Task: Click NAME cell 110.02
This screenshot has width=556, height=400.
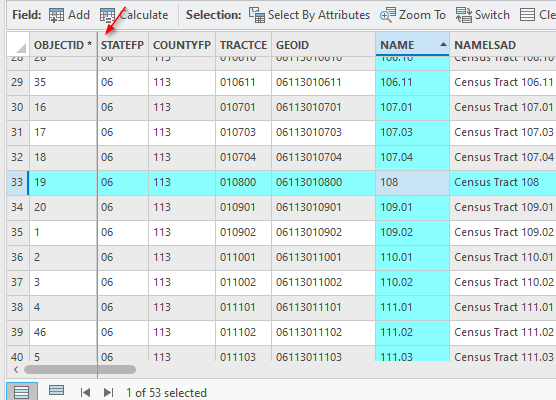Action: pyautogui.click(x=412, y=283)
